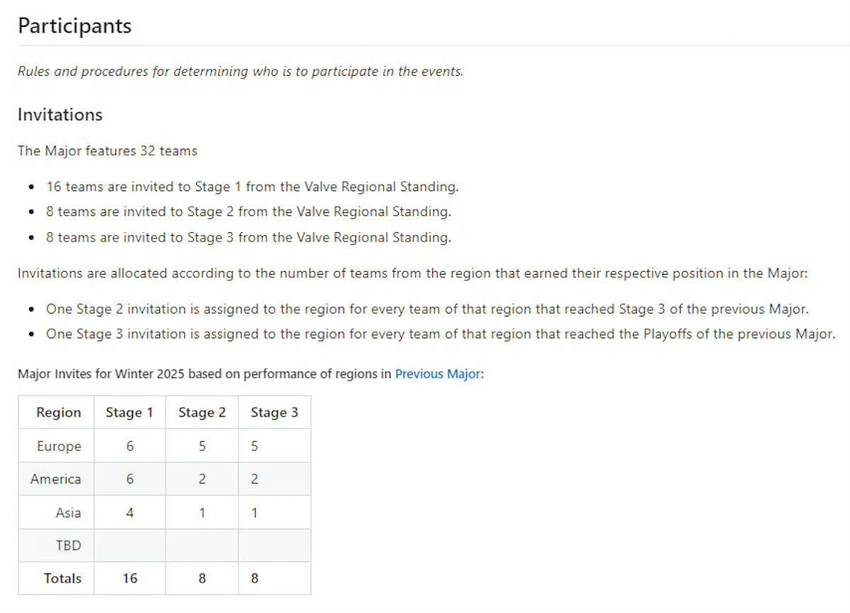Select the Stage 1 column header

click(130, 412)
